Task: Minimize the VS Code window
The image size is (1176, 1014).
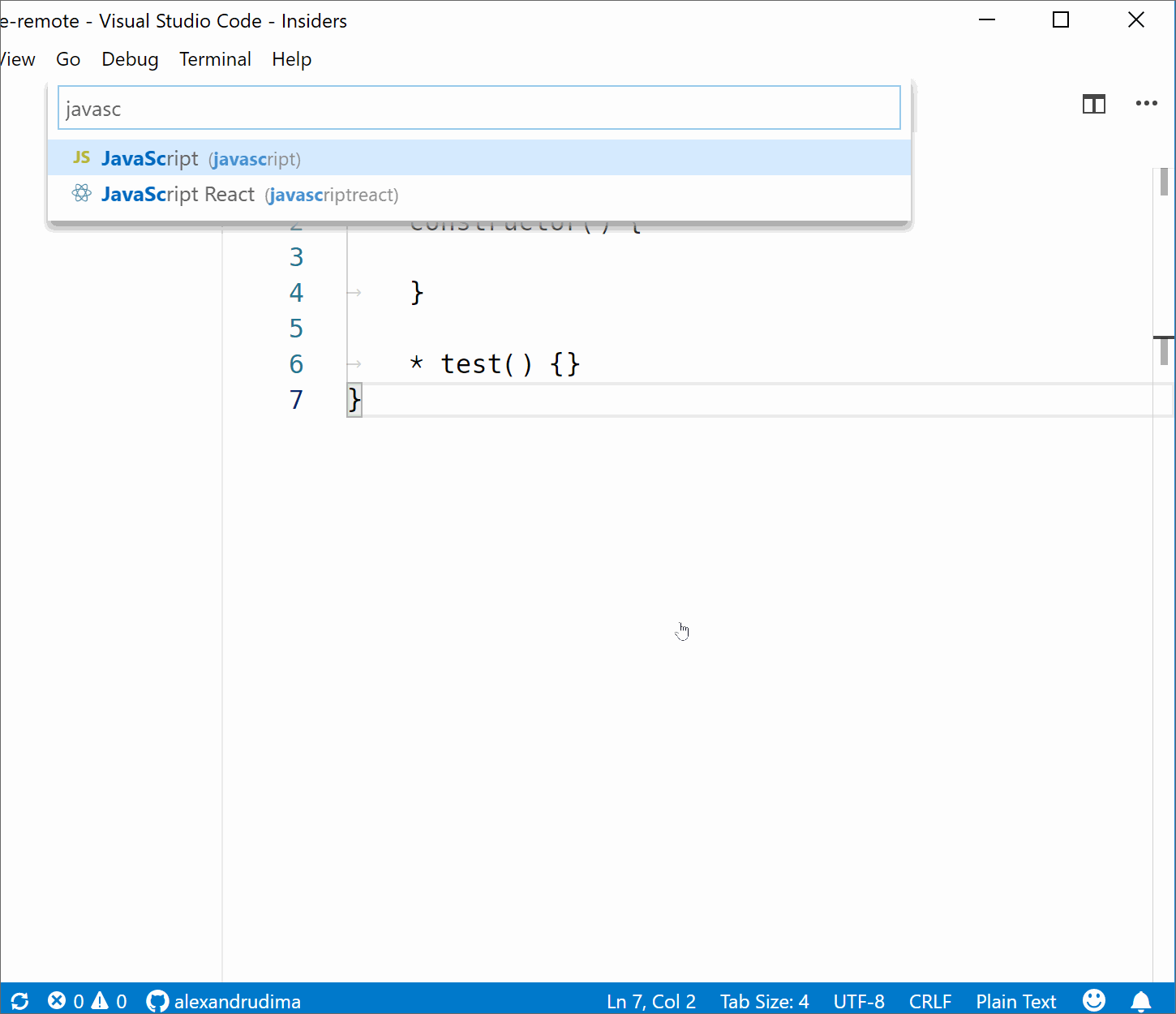Action: [987, 20]
